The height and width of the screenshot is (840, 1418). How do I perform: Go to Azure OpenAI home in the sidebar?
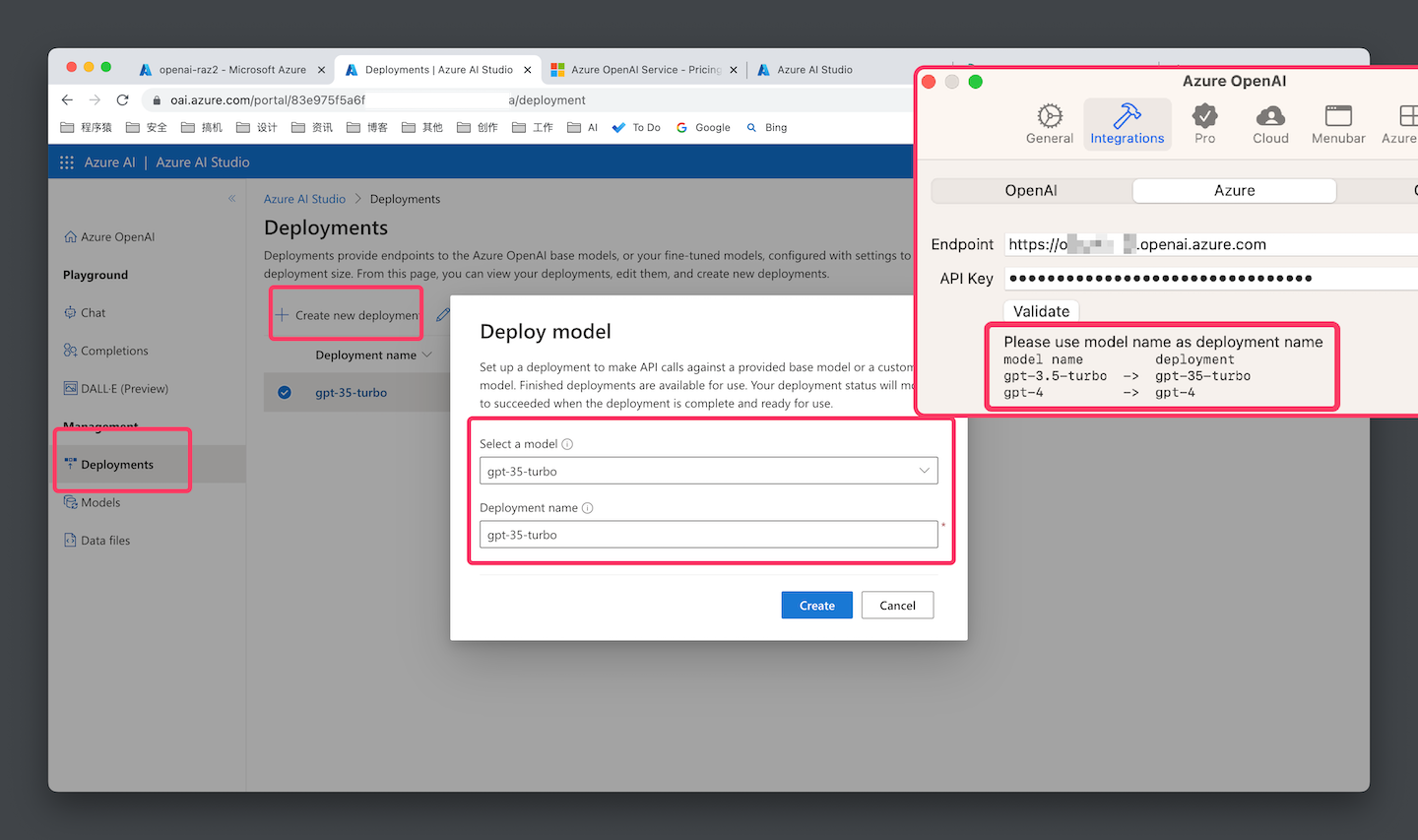click(x=109, y=237)
